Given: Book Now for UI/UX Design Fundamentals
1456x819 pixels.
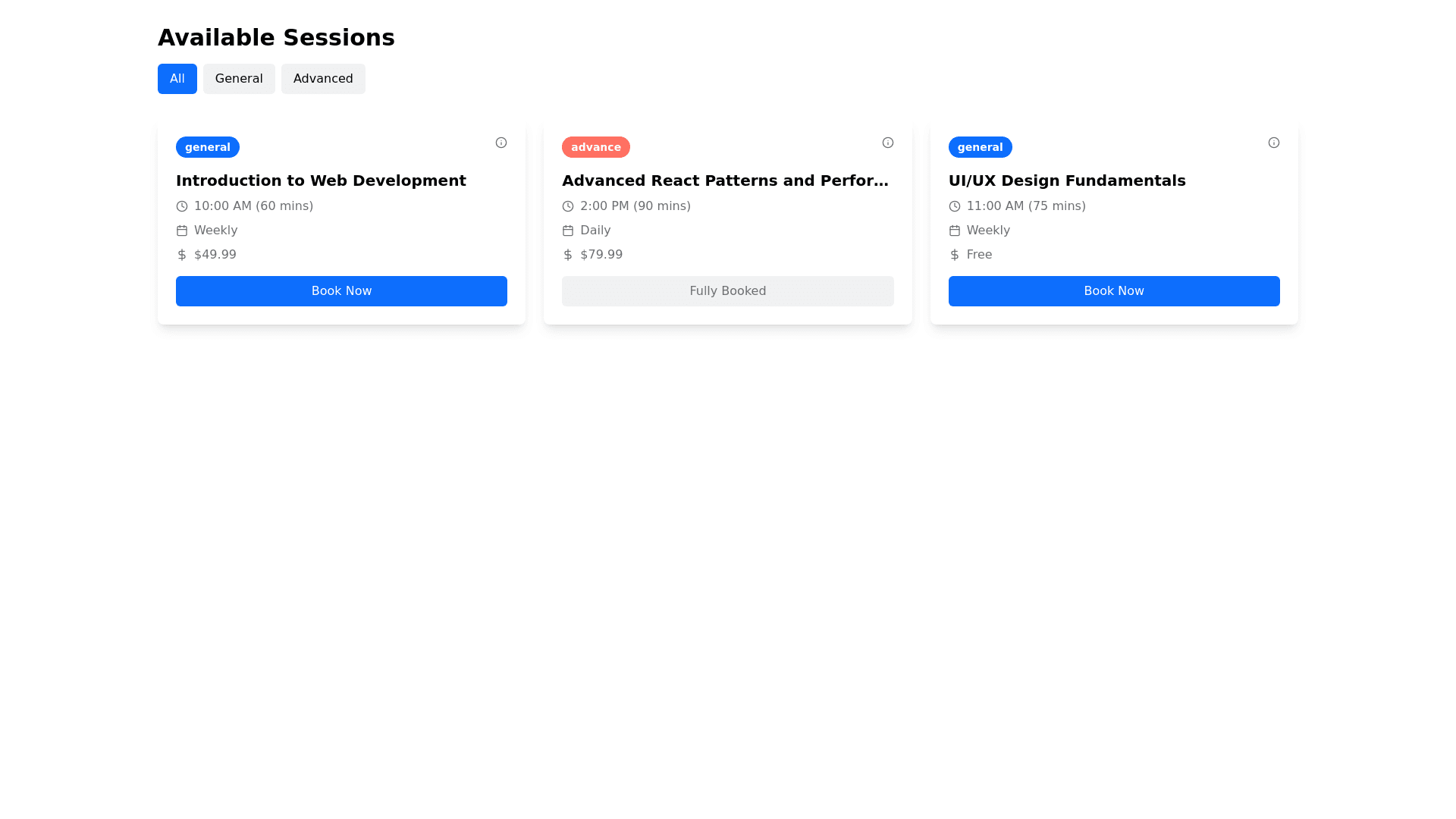Looking at the screenshot, I should pos(1113,291).
